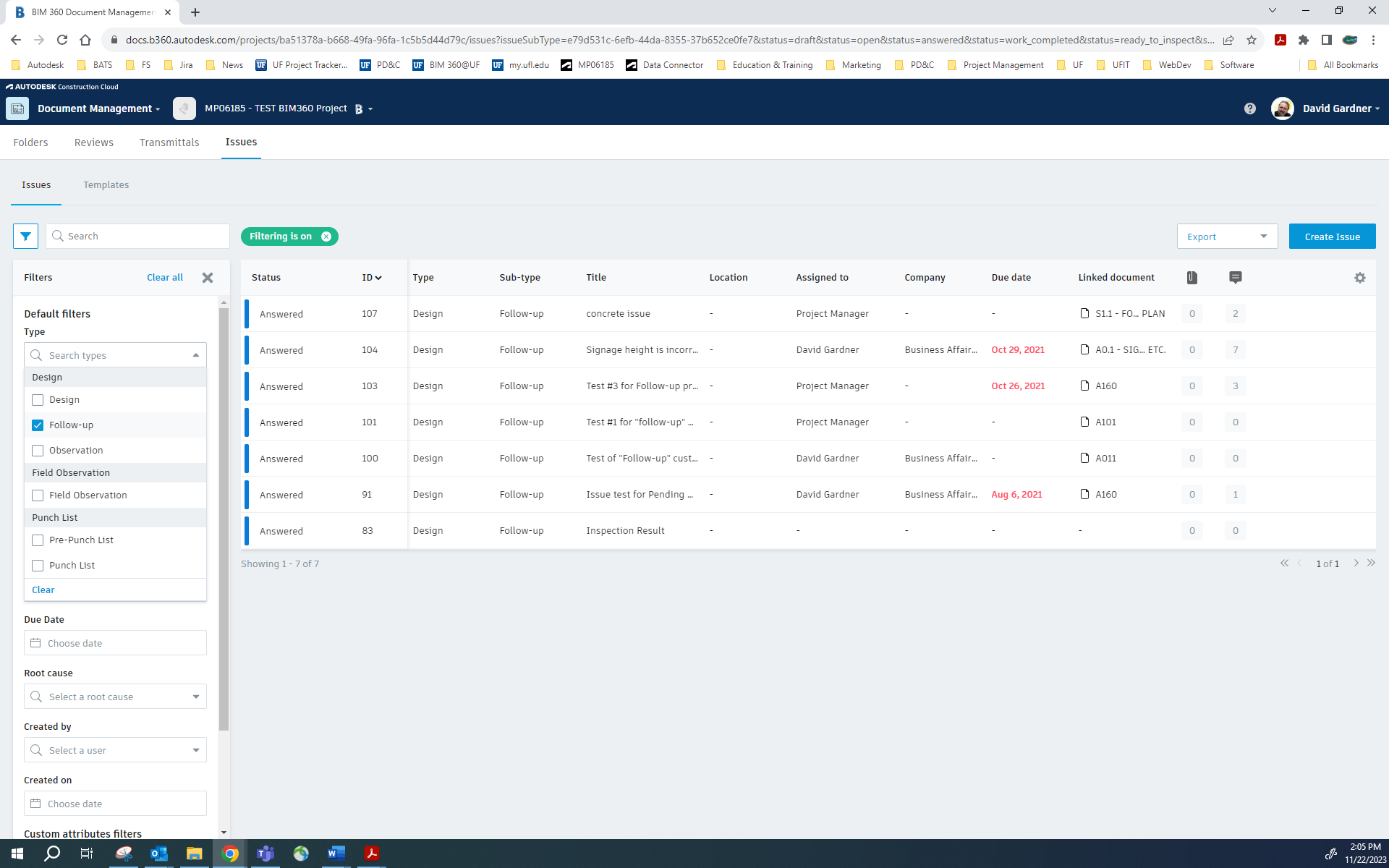Switch to the Reviews tab
1389x868 pixels.
point(94,142)
